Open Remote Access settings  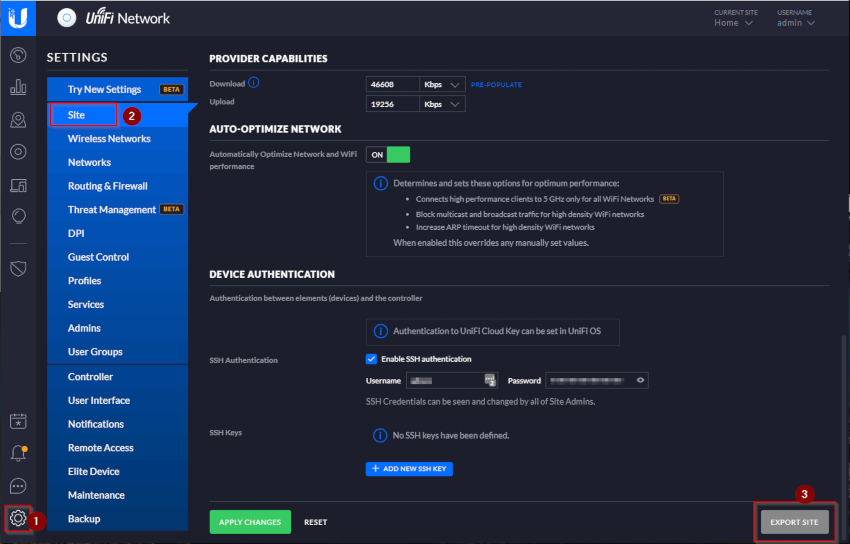(x=118, y=448)
